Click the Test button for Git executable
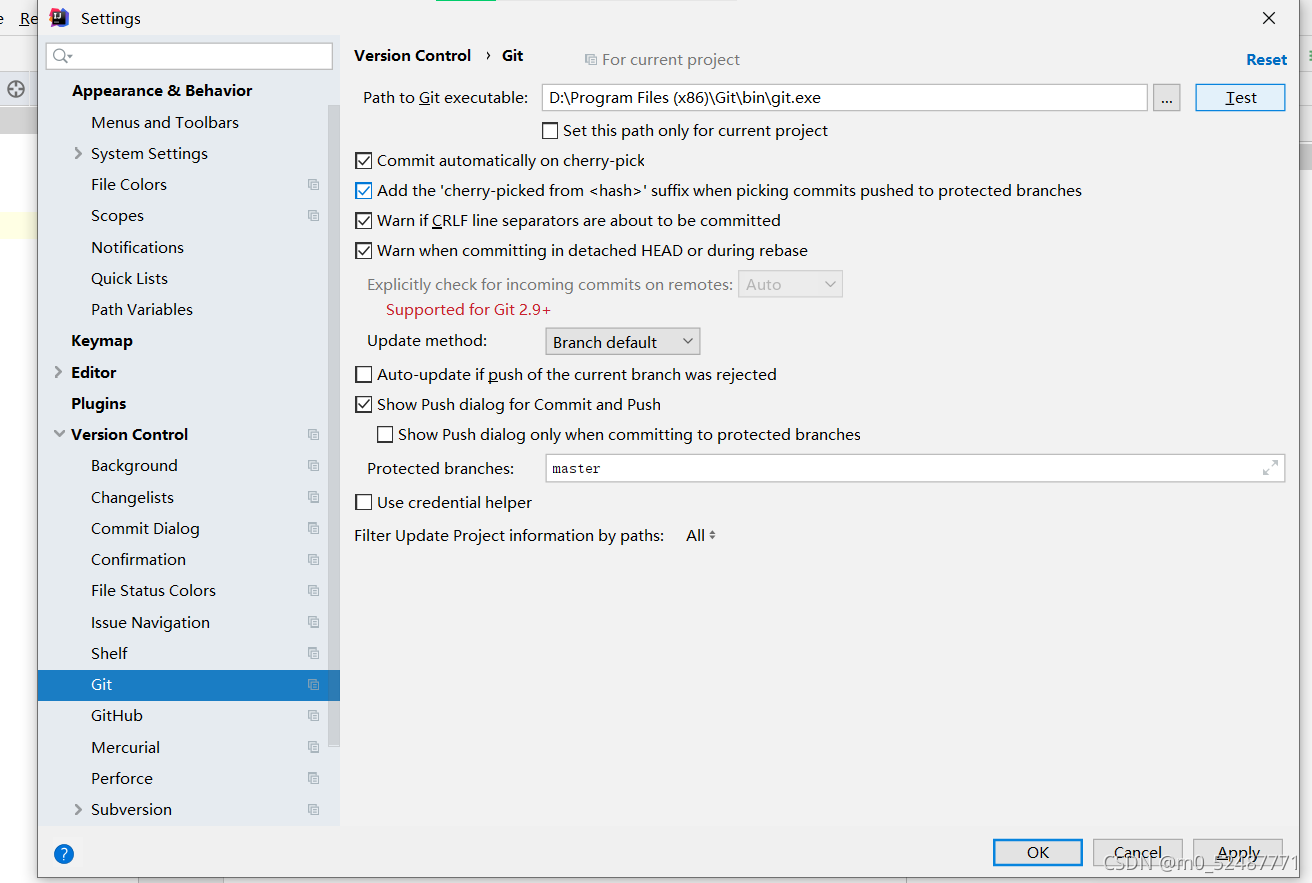This screenshot has width=1312, height=883. pyautogui.click(x=1240, y=97)
